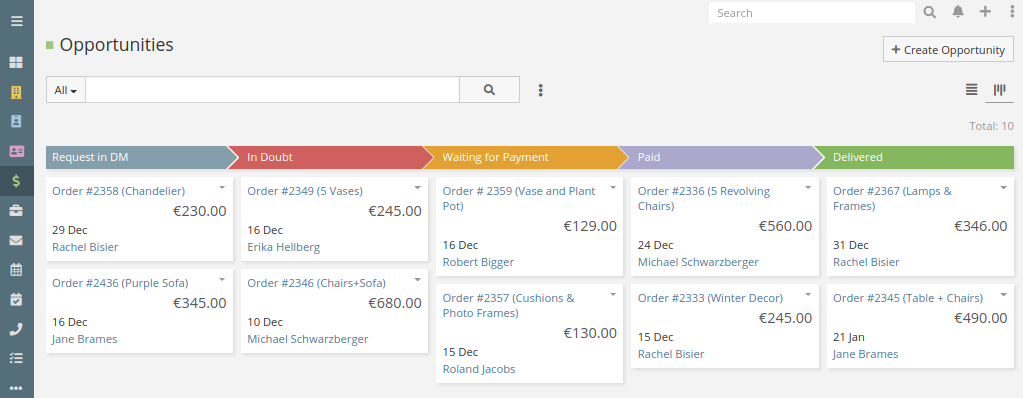The image size is (1023, 398).
Task: Expand dropdown arrow on Order # 2359 card
Action: [x=612, y=188]
